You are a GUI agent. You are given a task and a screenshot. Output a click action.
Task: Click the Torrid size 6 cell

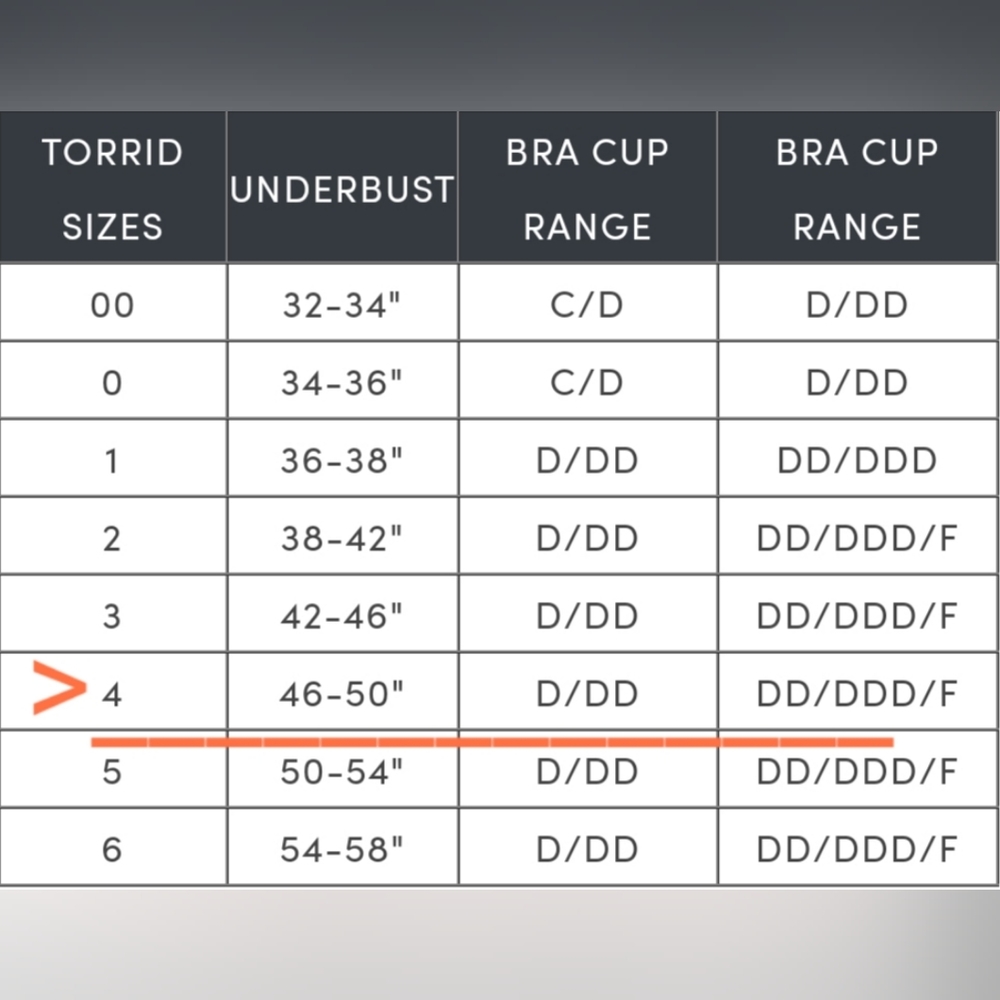coord(112,850)
